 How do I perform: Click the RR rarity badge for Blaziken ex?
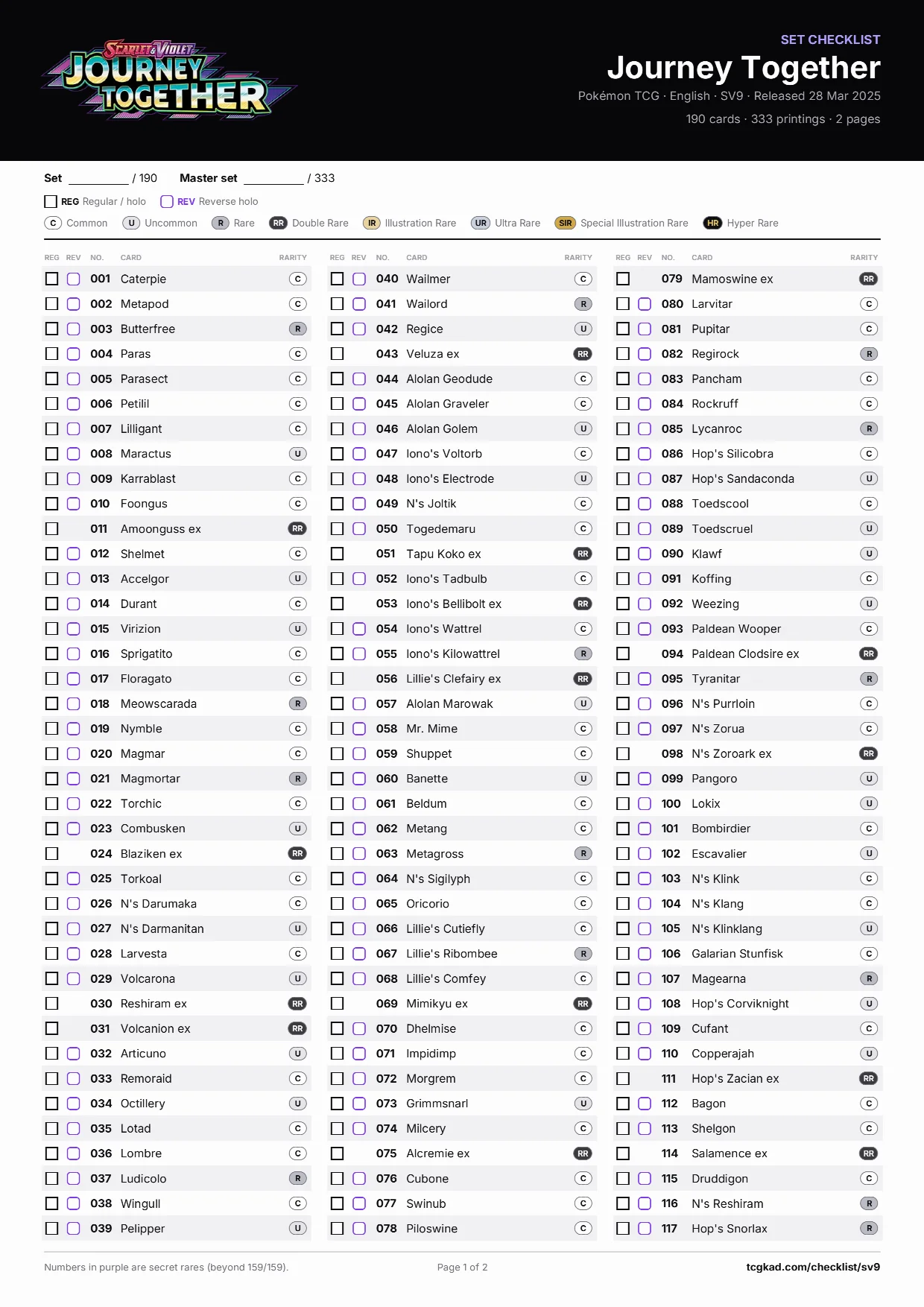[297, 853]
